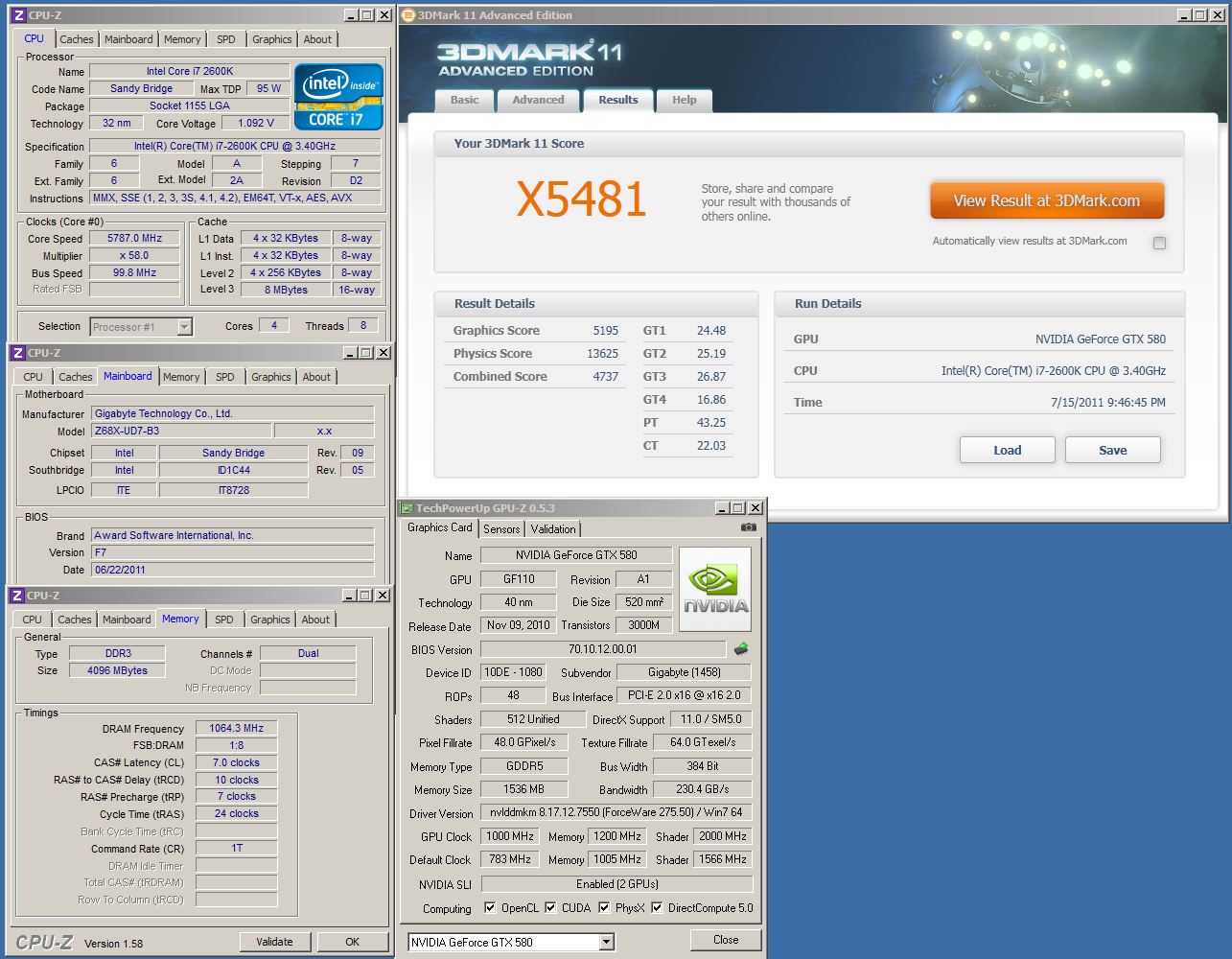Screen dimensions: 1232x959
Task: Click the CAS# Latency 7.0 clocks value
Action: (237, 762)
